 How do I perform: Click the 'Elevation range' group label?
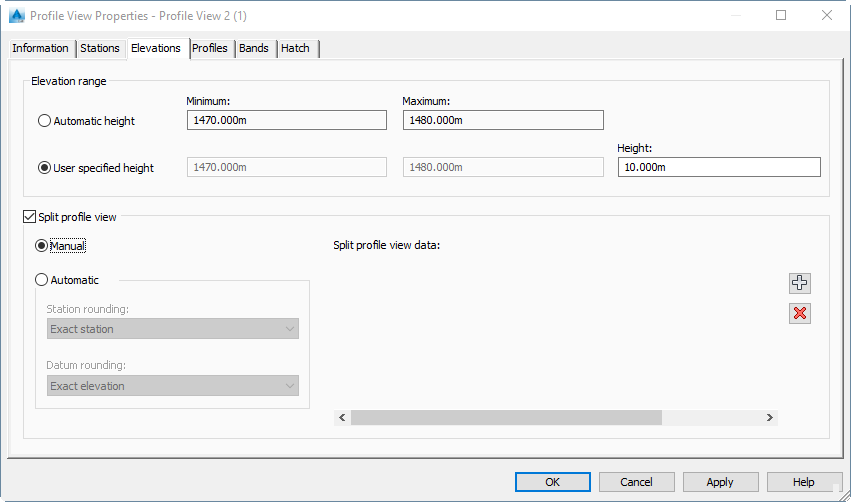click(68, 81)
